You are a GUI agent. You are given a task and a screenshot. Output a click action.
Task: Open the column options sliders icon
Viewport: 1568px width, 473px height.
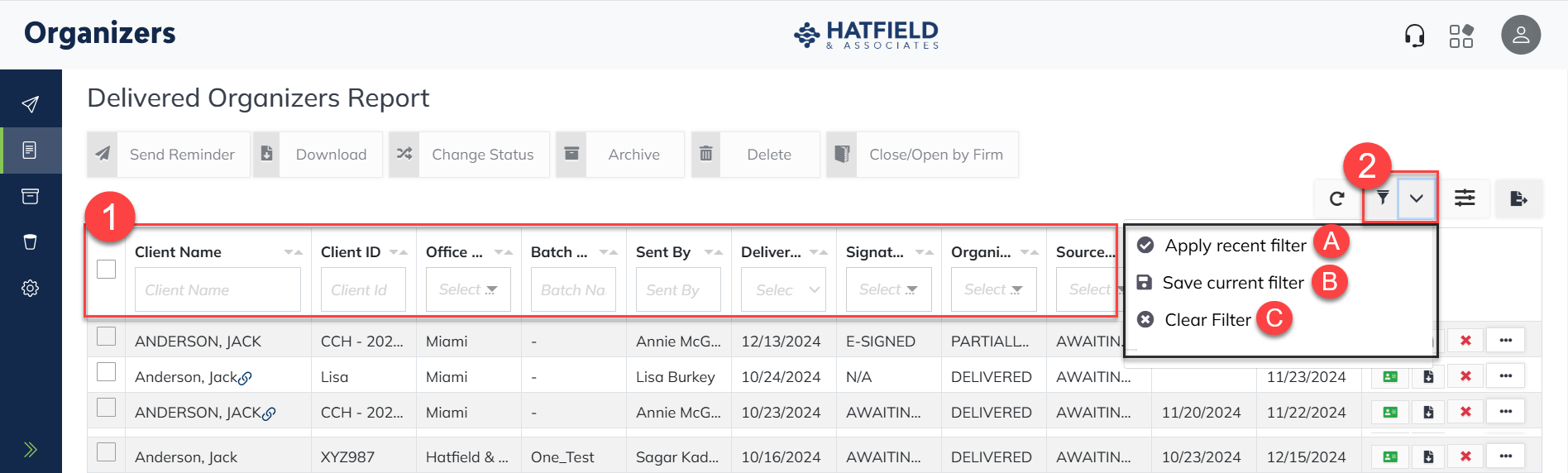(x=1465, y=198)
